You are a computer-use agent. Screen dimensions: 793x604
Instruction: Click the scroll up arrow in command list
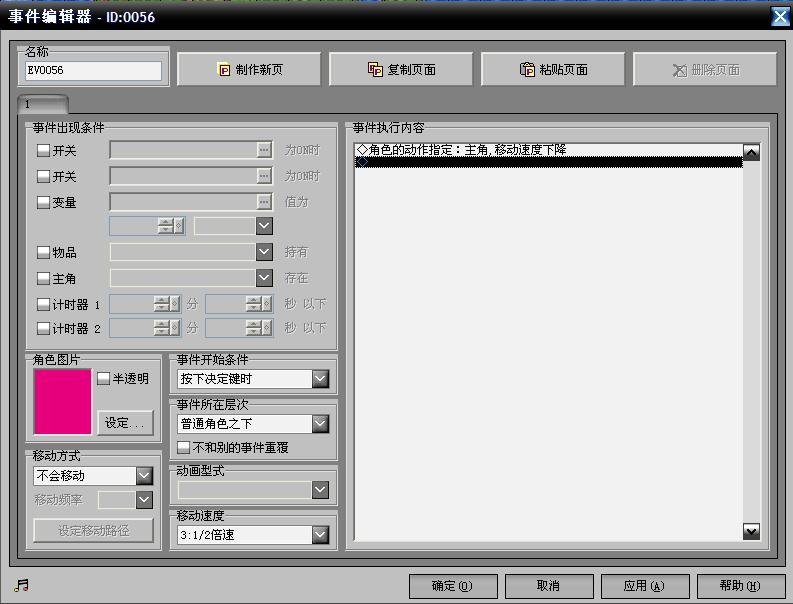[x=751, y=152]
